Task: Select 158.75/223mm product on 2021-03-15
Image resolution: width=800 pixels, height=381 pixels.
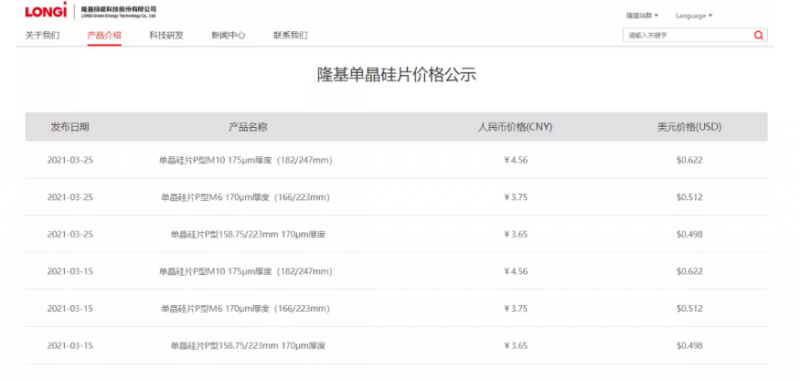Action: tap(248, 346)
